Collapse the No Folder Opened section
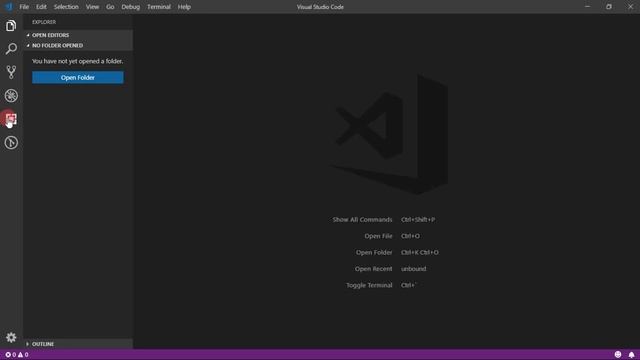 coord(78,45)
